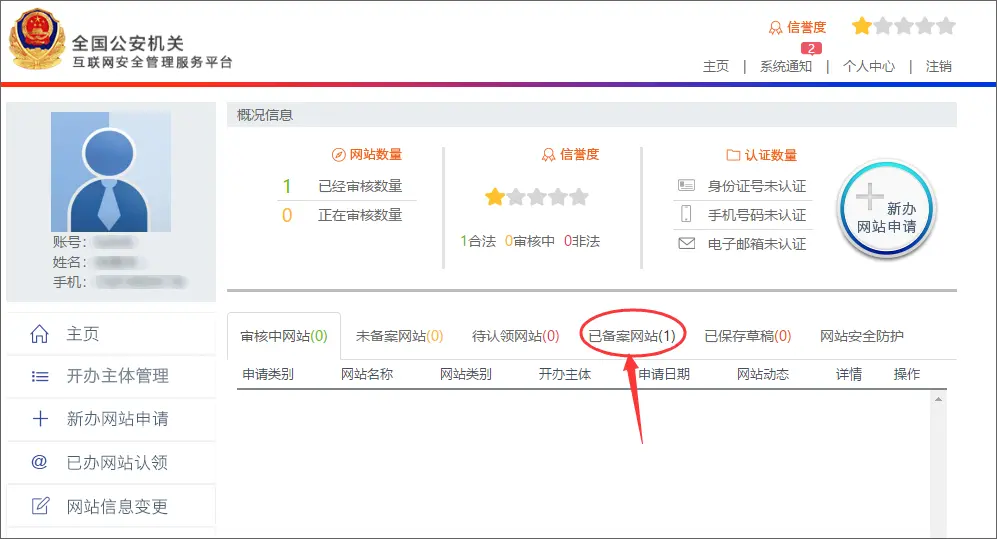The width and height of the screenshot is (997, 539).
Task: Click the envelope icon for 电子邮箱未认证
Action: pyautogui.click(x=686, y=243)
